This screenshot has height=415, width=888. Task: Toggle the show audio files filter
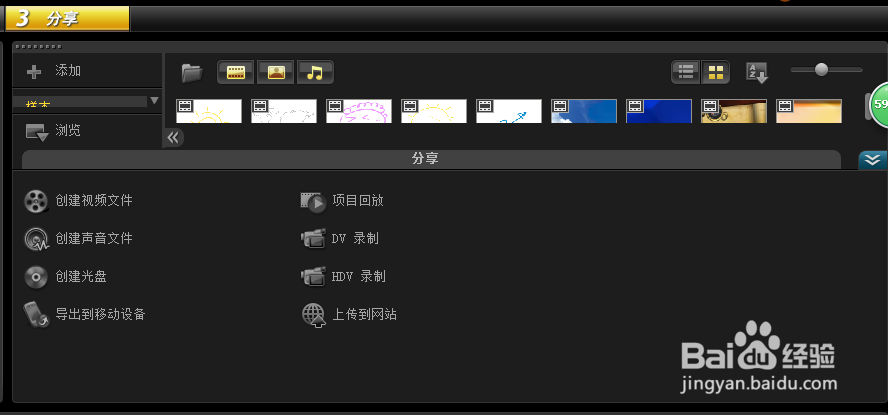(x=315, y=72)
